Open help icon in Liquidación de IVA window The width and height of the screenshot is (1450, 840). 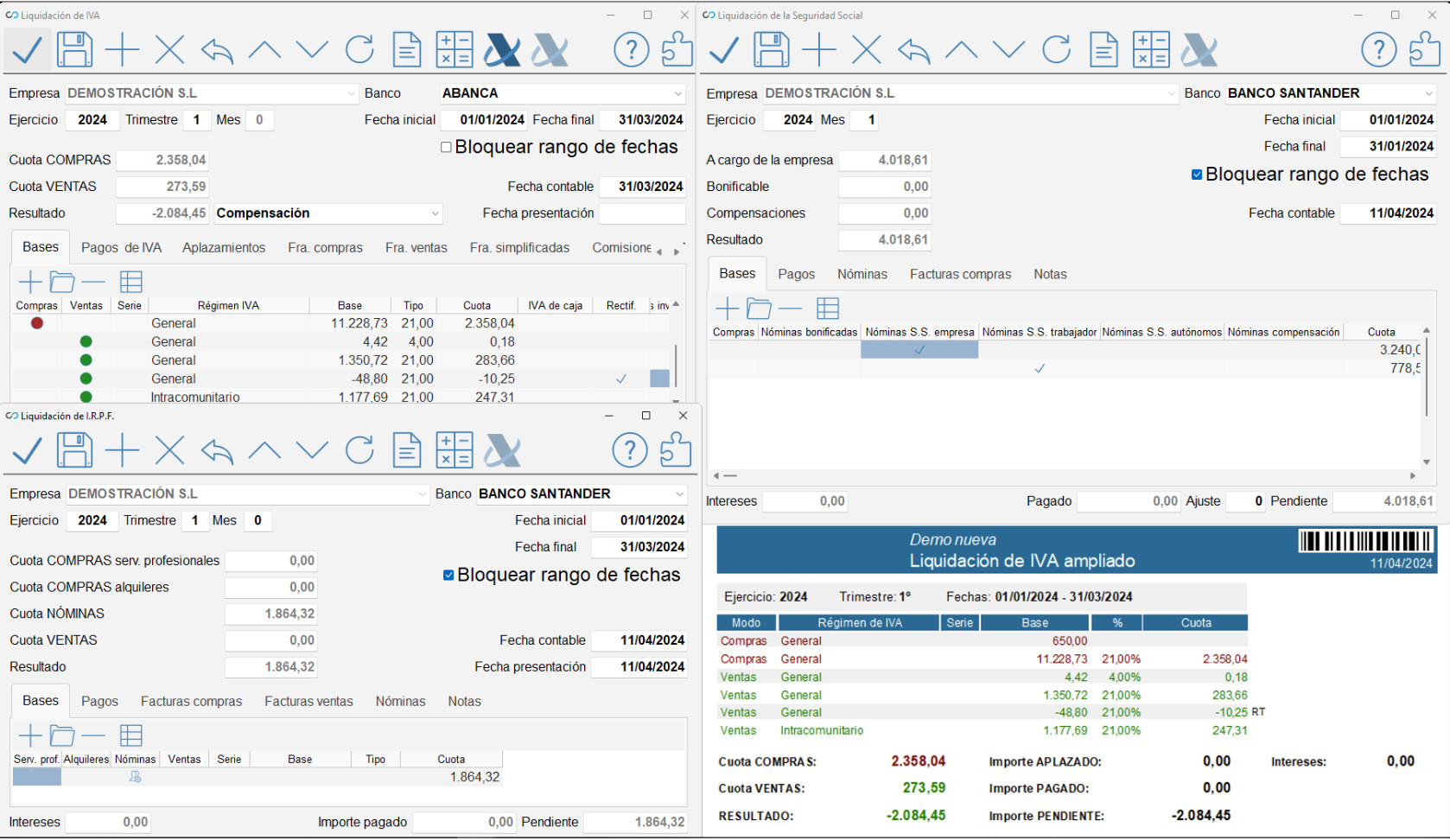(x=632, y=49)
